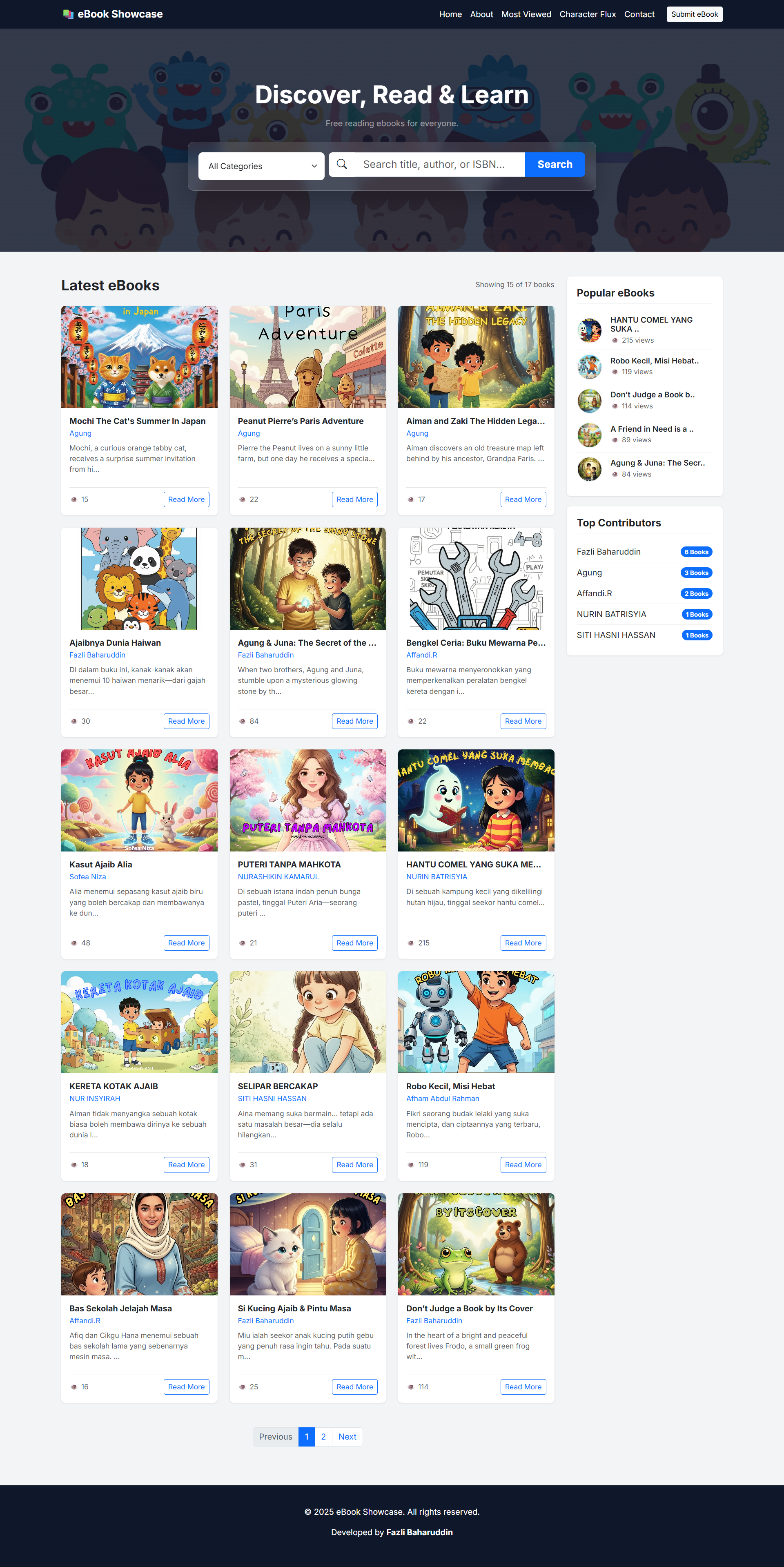Image resolution: width=784 pixels, height=1567 pixels.
Task: Click the Search button
Action: tap(554, 164)
